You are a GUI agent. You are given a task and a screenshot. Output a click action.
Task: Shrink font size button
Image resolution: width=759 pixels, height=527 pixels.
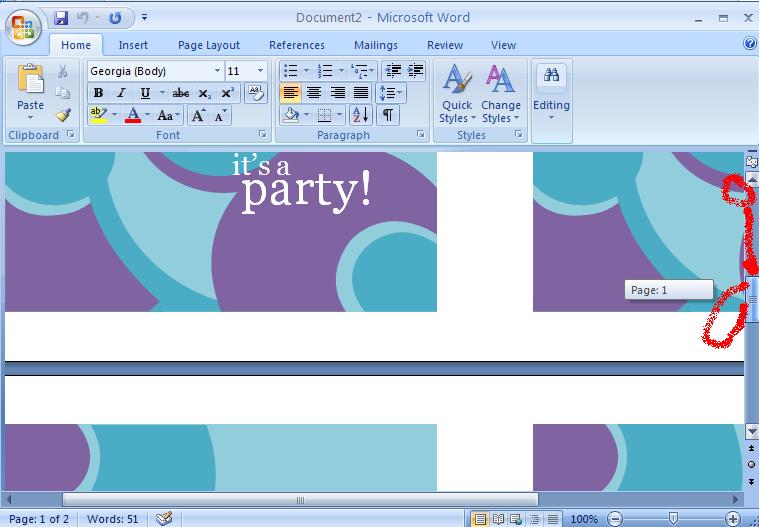coord(221,115)
